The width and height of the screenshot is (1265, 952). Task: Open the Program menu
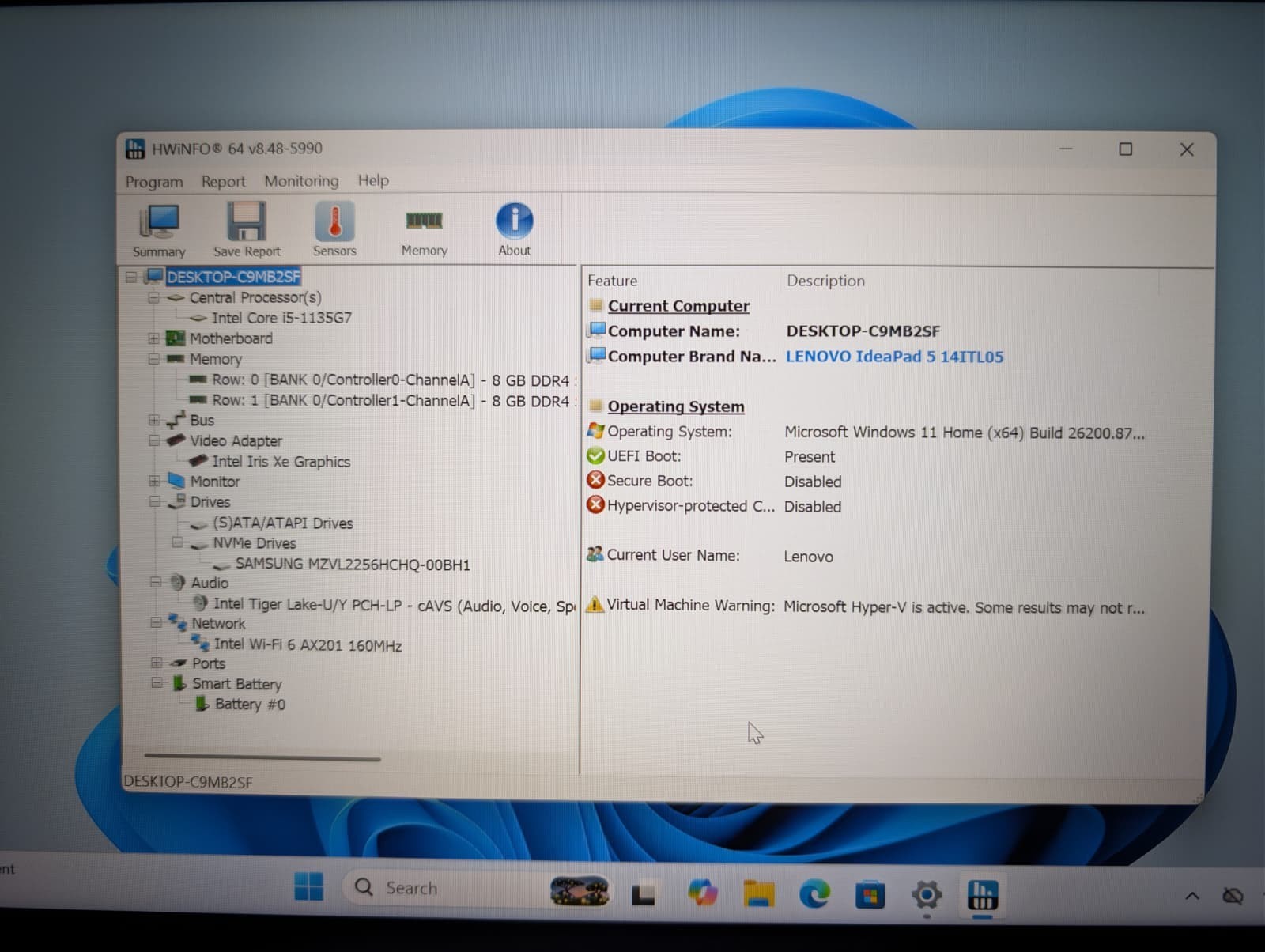(154, 182)
